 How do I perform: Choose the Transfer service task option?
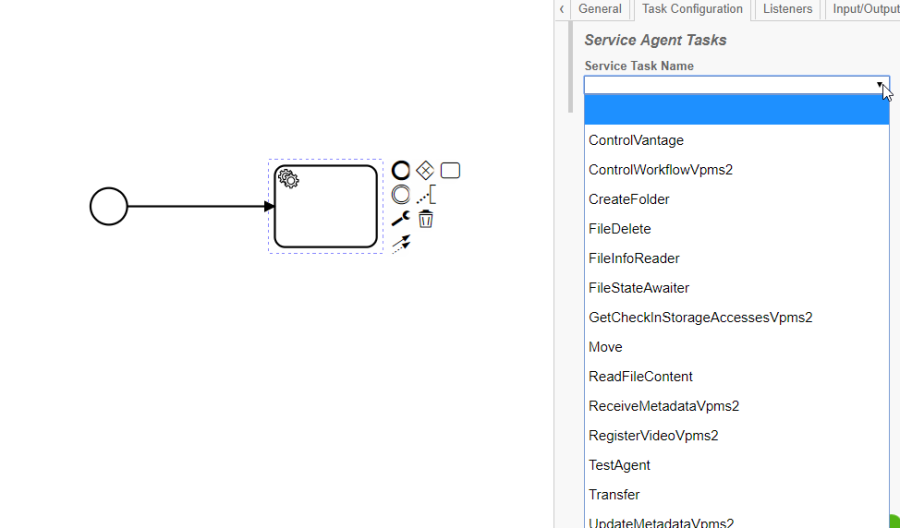(614, 495)
